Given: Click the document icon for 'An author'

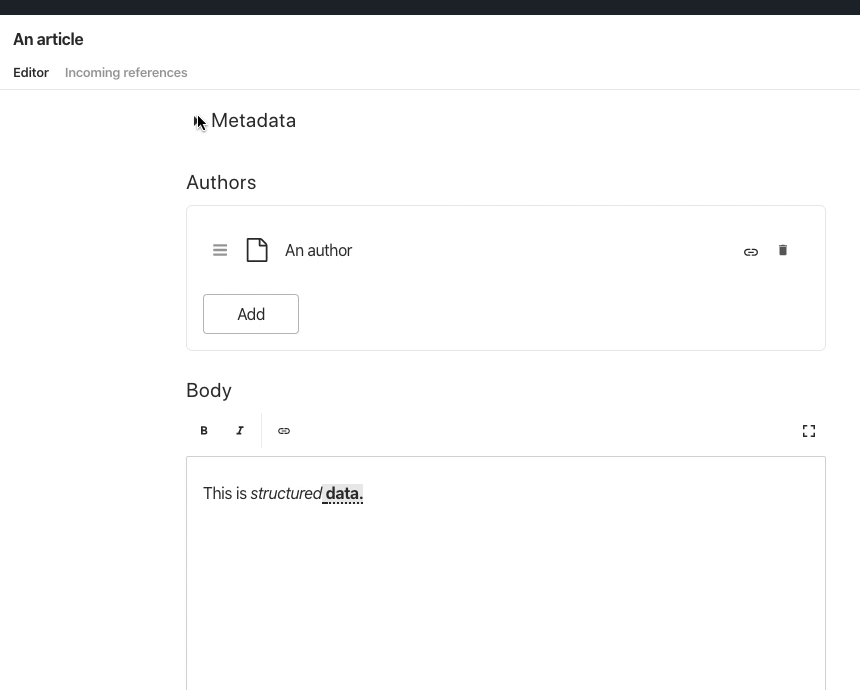Looking at the screenshot, I should click(x=257, y=250).
